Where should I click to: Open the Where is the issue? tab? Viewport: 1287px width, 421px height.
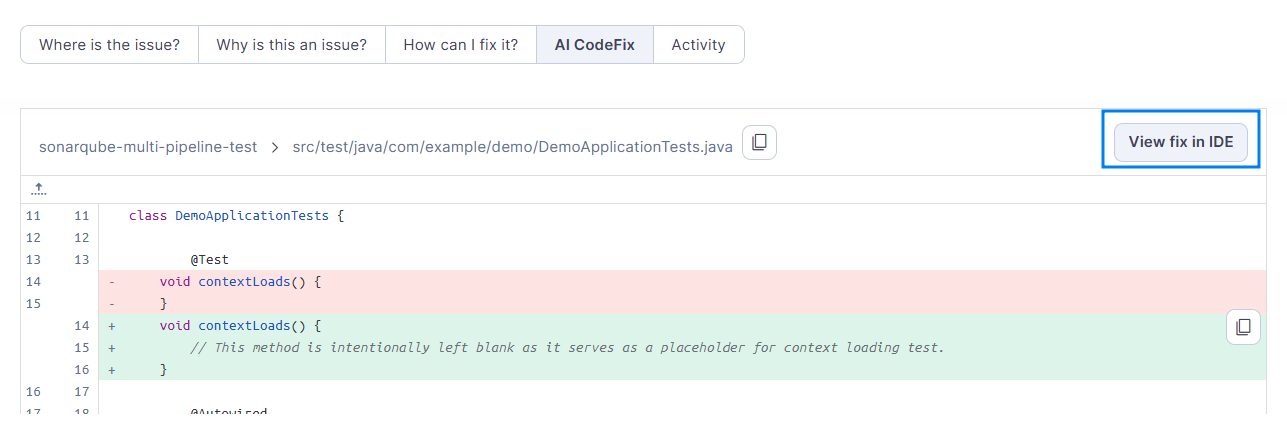pos(109,45)
